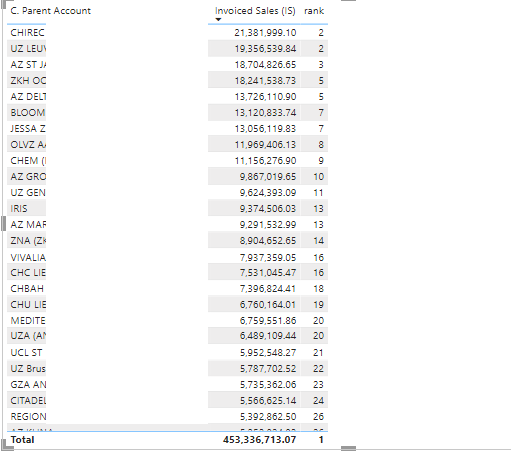Viewport: 511px width, 459px height.
Task: Click the sales value 5,735,362.06
Action: click(x=268, y=385)
